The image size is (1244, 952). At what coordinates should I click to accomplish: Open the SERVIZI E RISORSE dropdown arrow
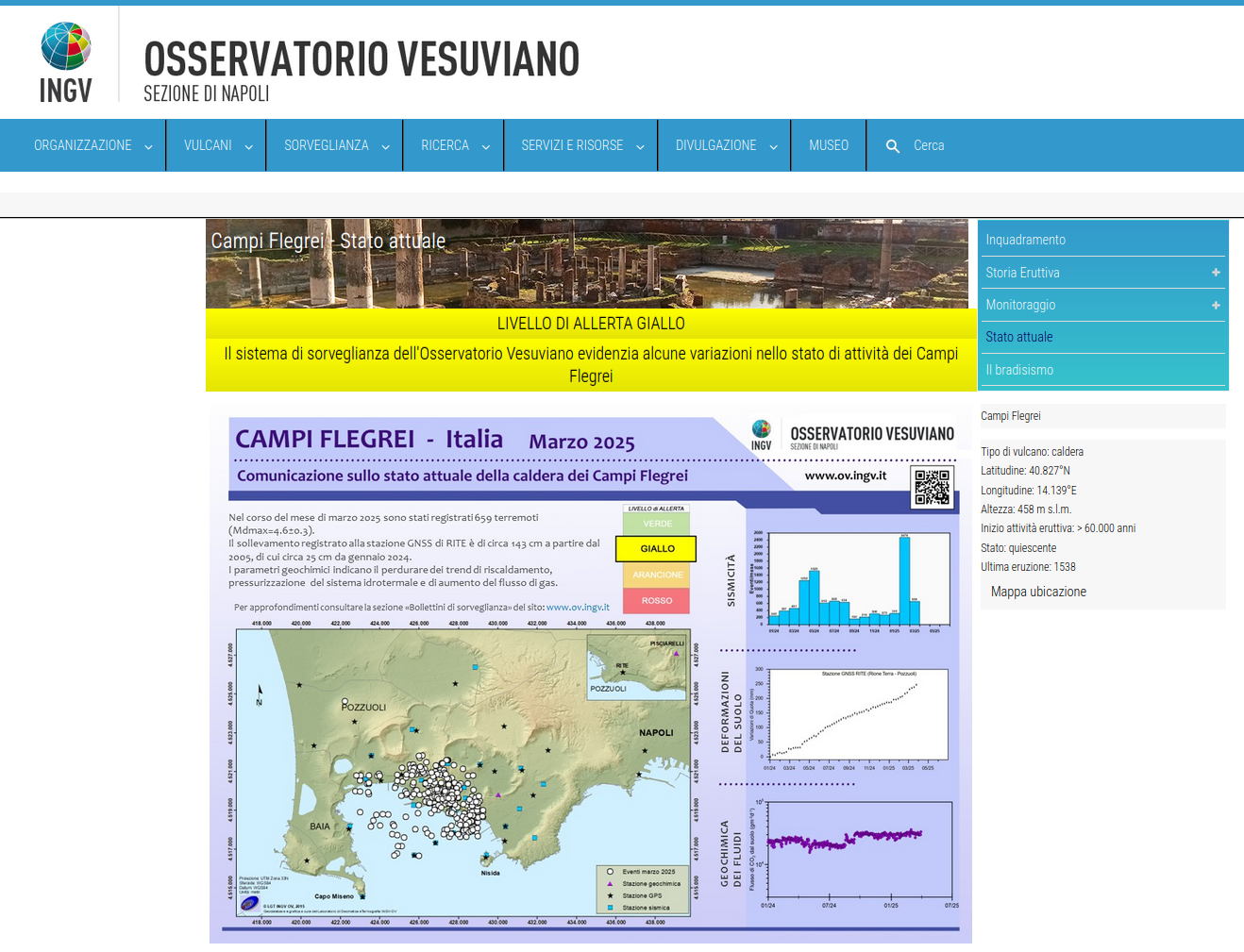(x=640, y=147)
